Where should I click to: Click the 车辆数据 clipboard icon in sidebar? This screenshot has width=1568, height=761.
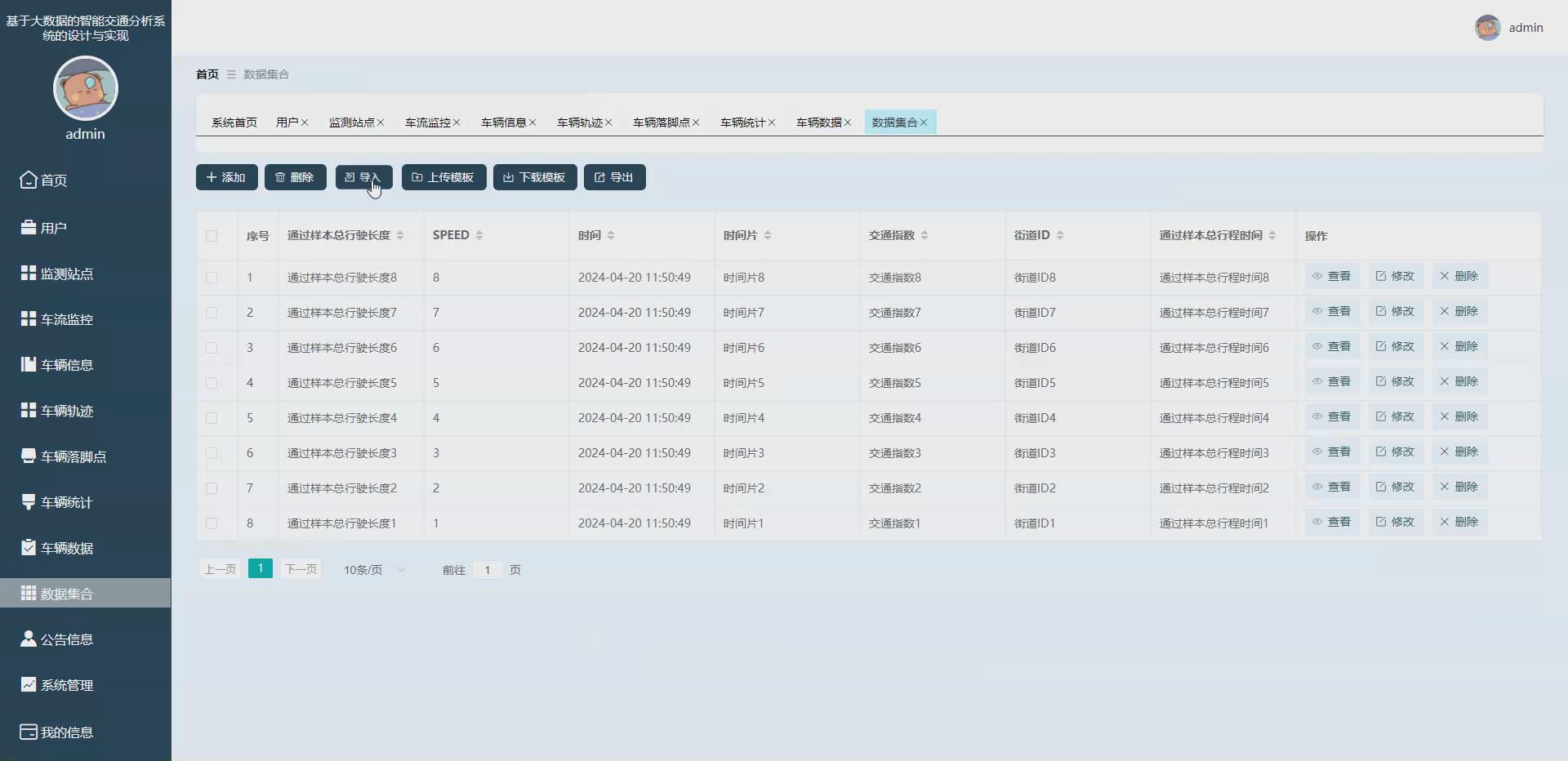[29, 547]
